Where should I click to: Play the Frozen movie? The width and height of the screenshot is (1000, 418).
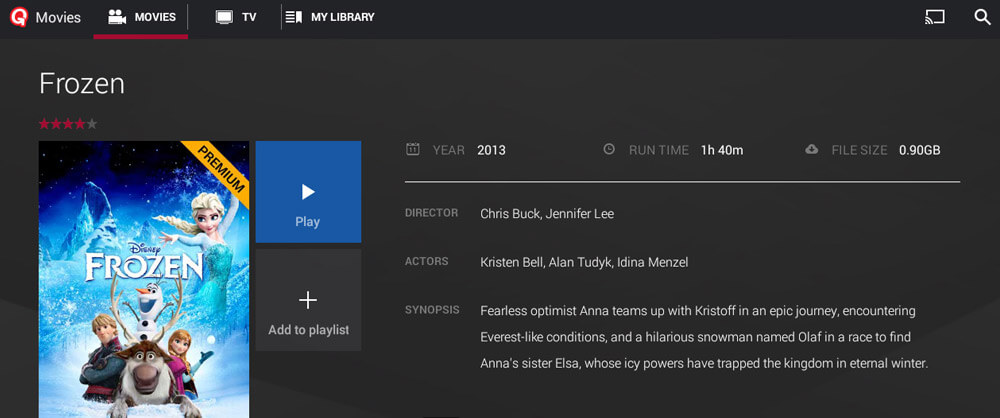[x=308, y=191]
